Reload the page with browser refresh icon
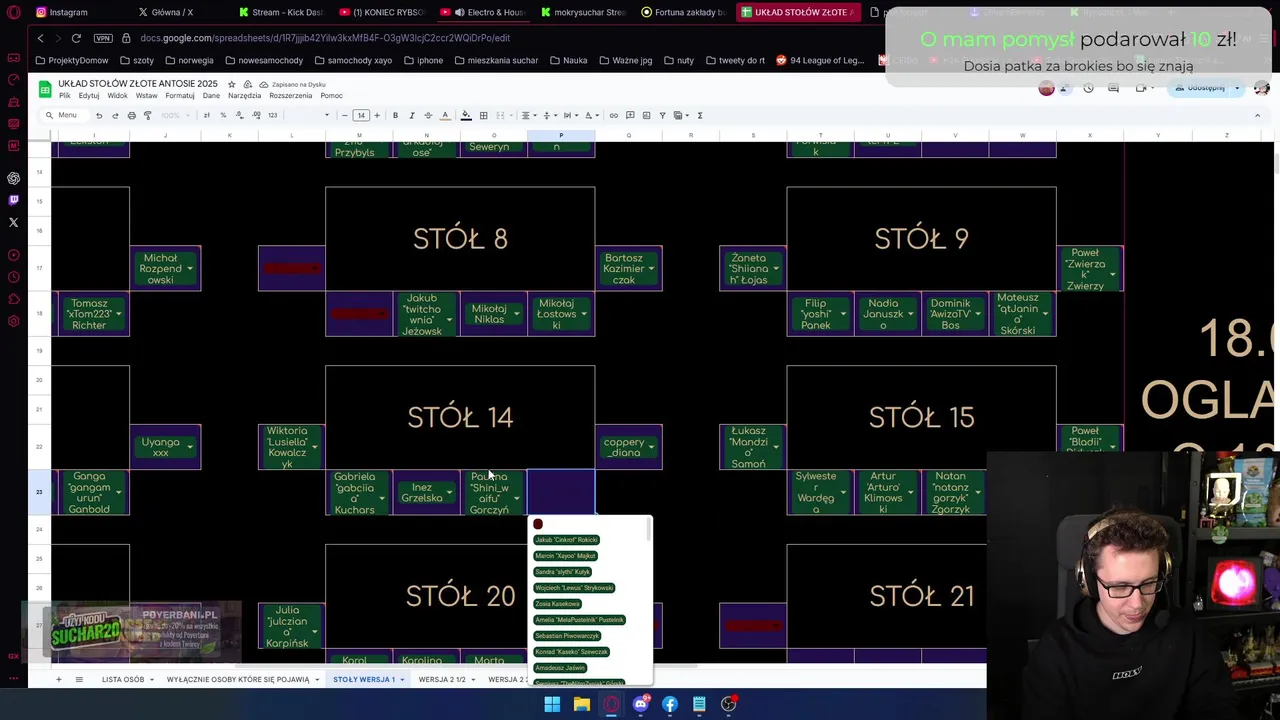This screenshot has width=1280, height=720. click(76, 38)
